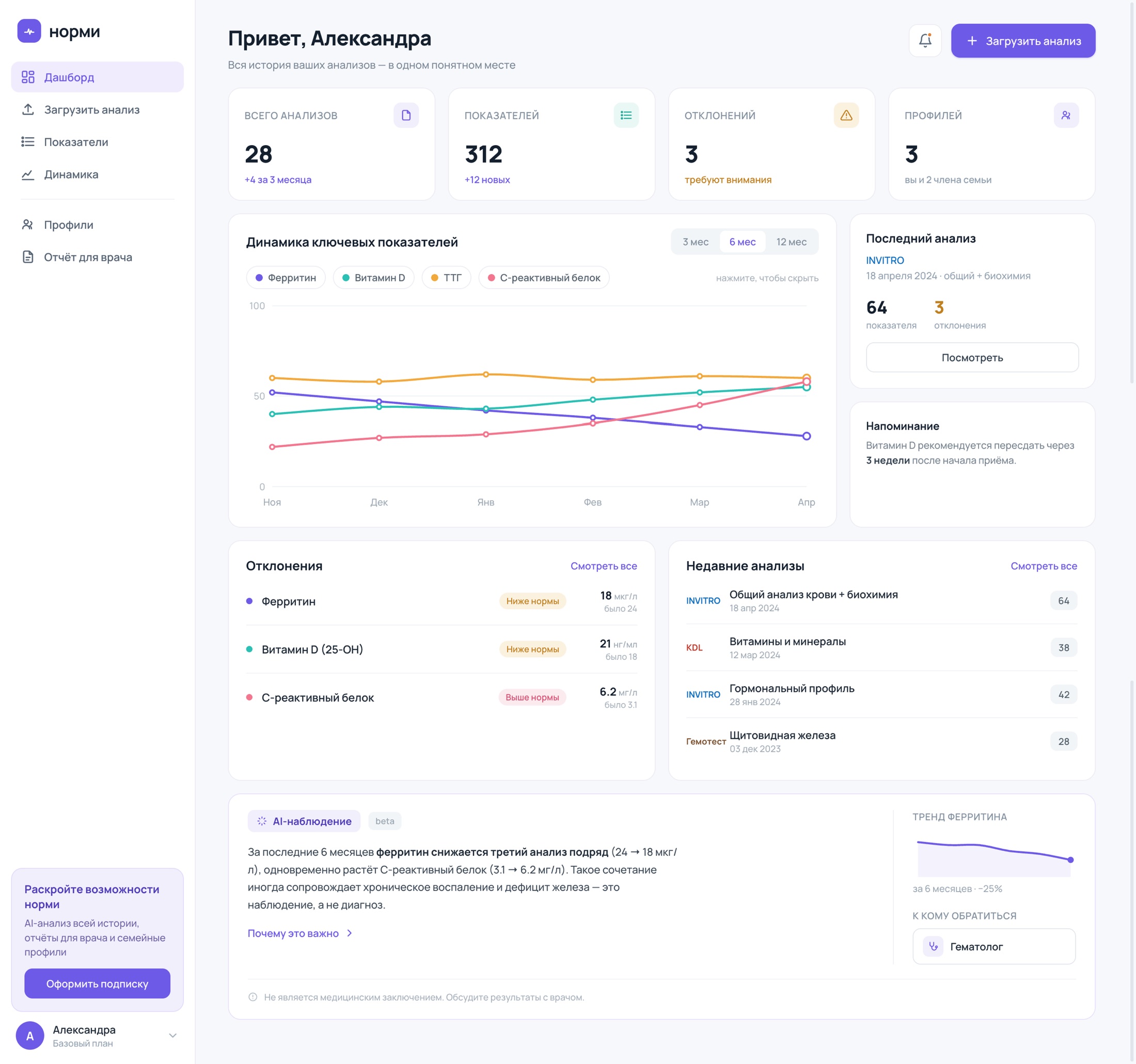Click the Гематолог specialist card
The image size is (1136, 1064).
click(x=993, y=946)
